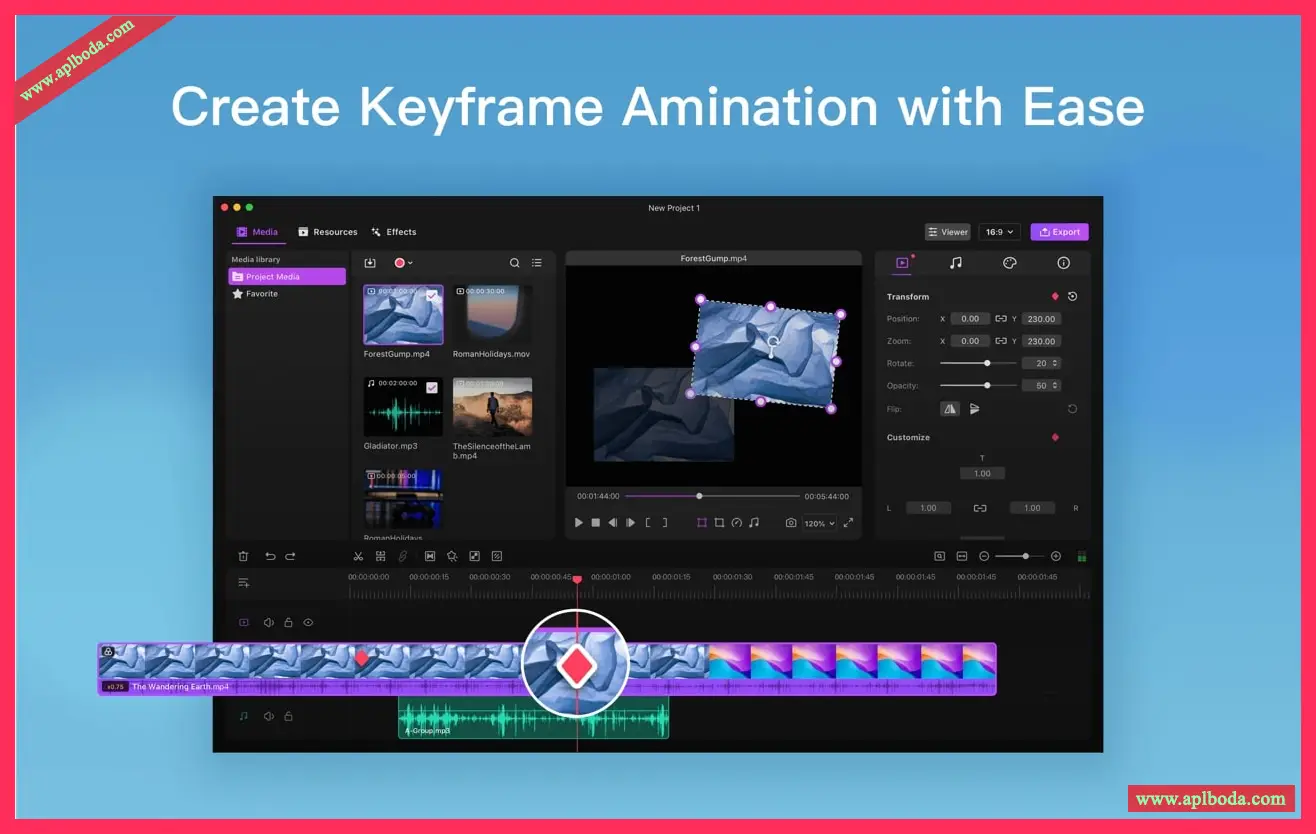The height and width of the screenshot is (834, 1316).
Task: Click the import media icon in library
Action: pos(370,263)
